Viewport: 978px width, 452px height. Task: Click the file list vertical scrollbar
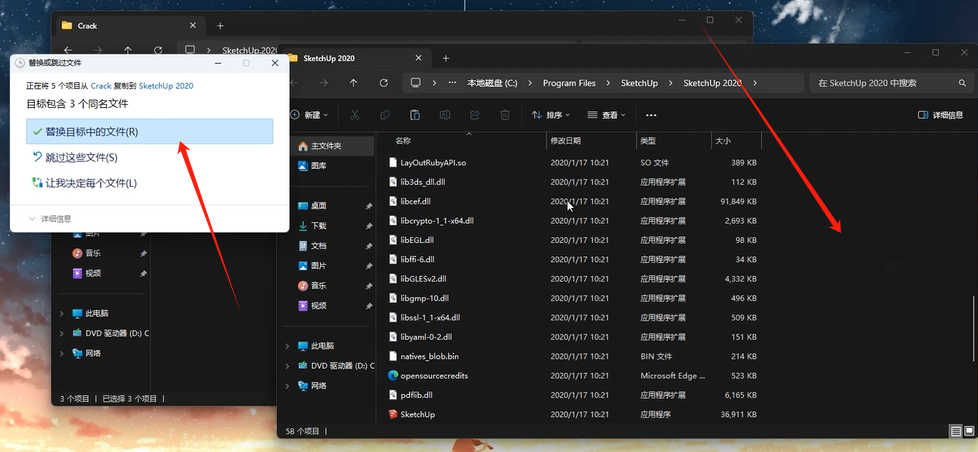coord(974,329)
